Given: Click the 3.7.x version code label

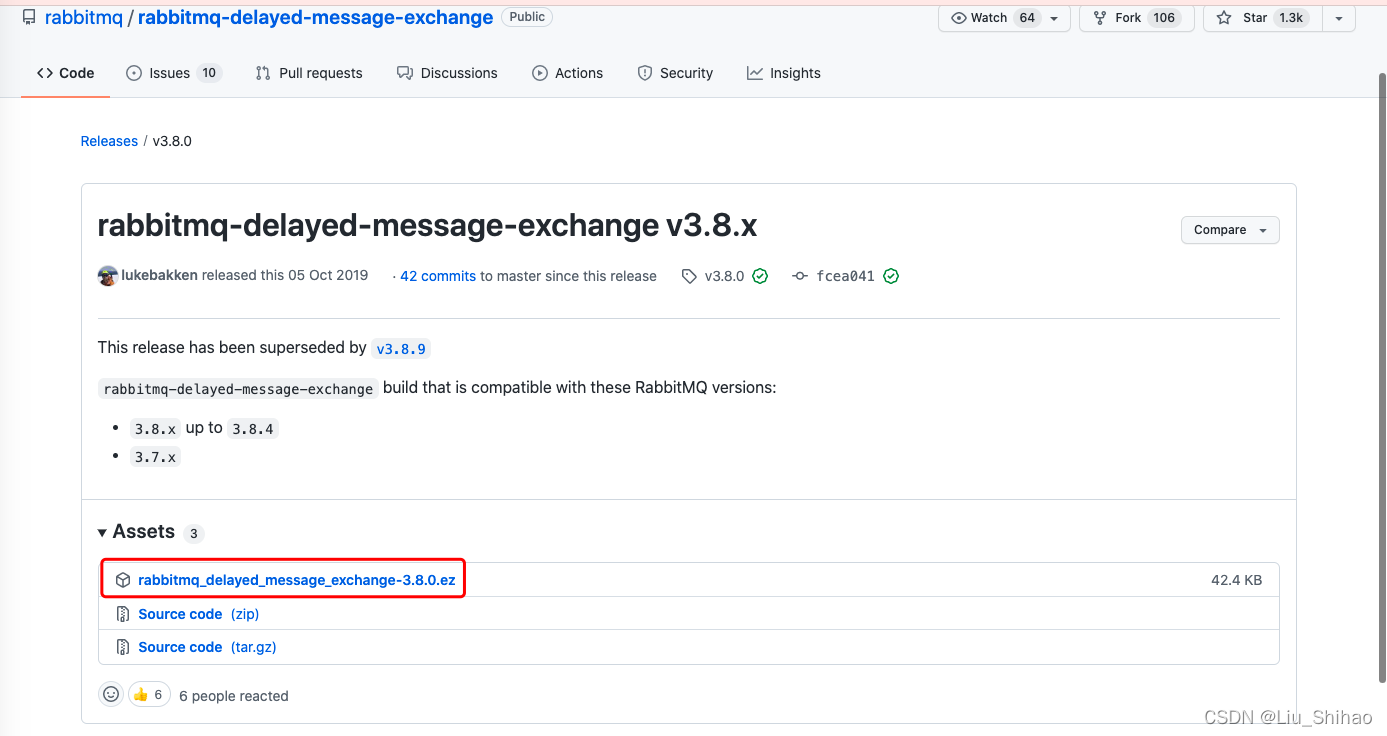Looking at the screenshot, I should pos(155,458).
